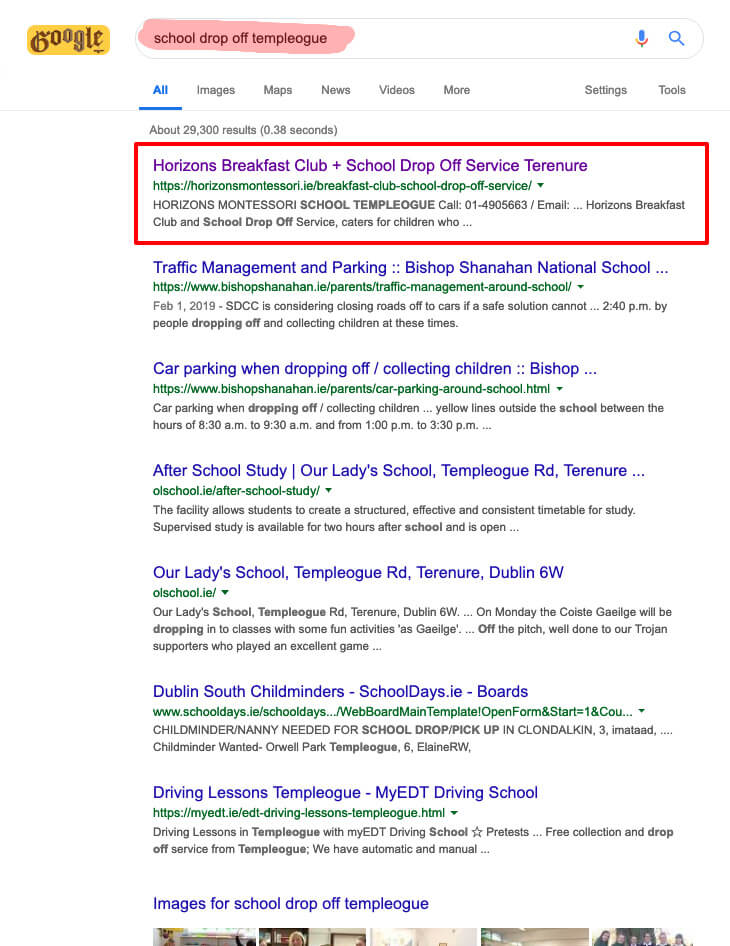
Task: Expand arrow next to car-parking-around-school.html URL
Action: coord(559,389)
